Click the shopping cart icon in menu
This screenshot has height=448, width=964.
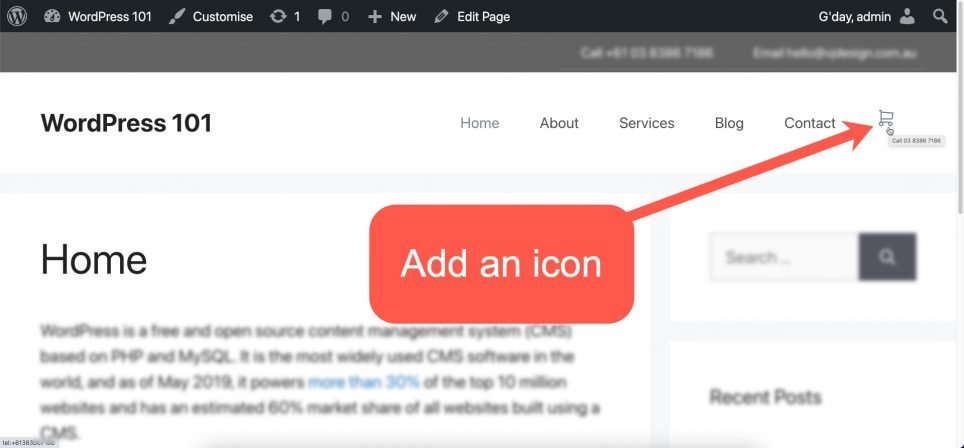click(885, 118)
